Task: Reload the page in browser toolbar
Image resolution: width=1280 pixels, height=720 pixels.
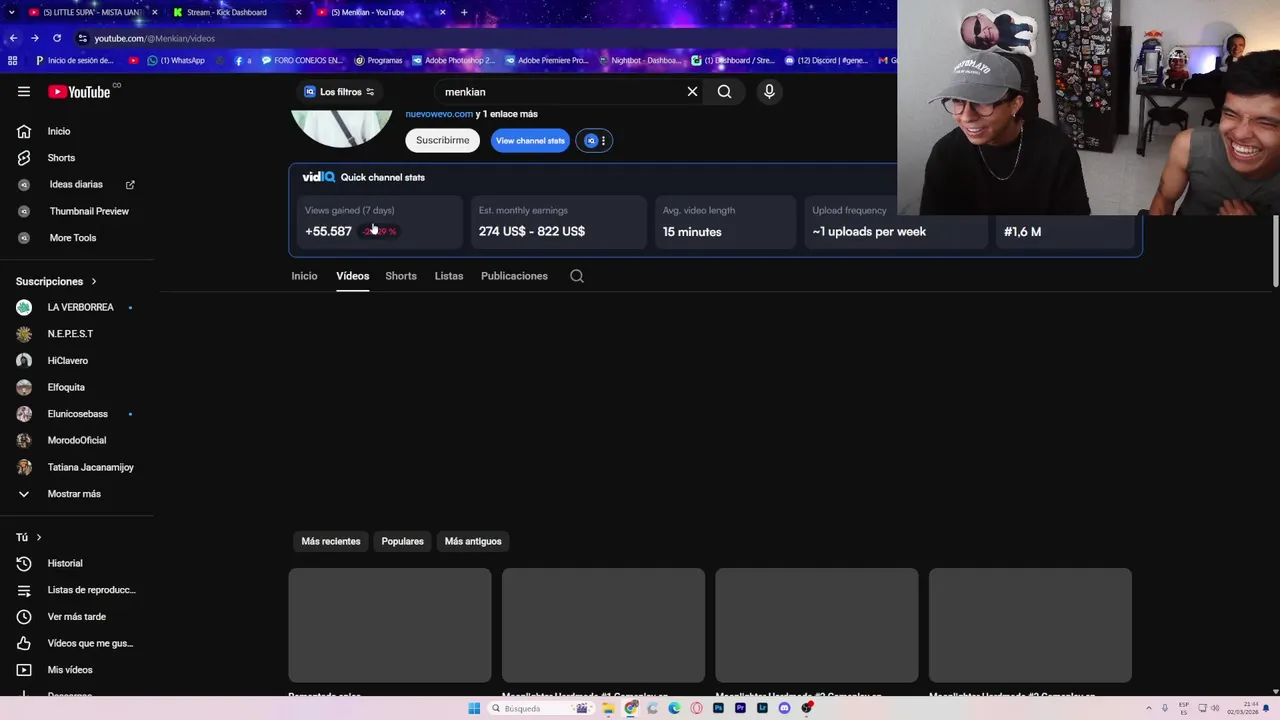Action: [x=57, y=38]
